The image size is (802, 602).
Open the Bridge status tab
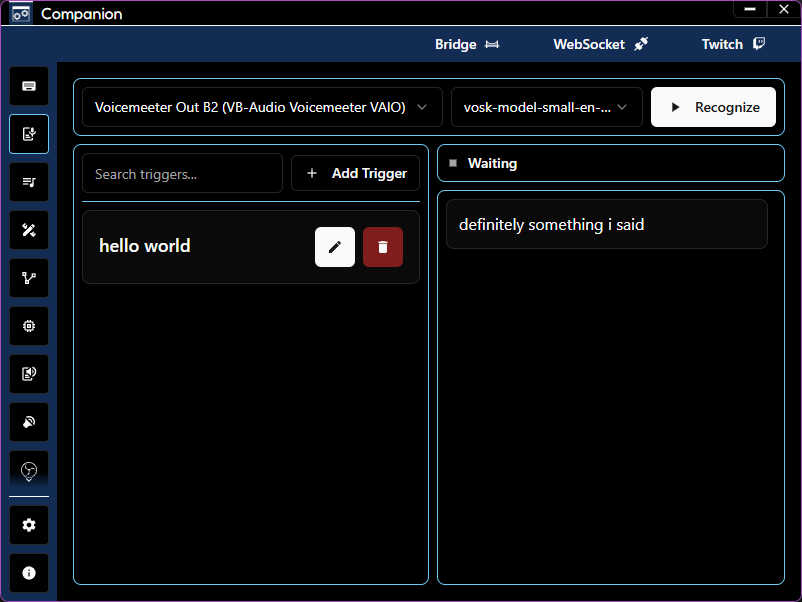(x=466, y=44)
